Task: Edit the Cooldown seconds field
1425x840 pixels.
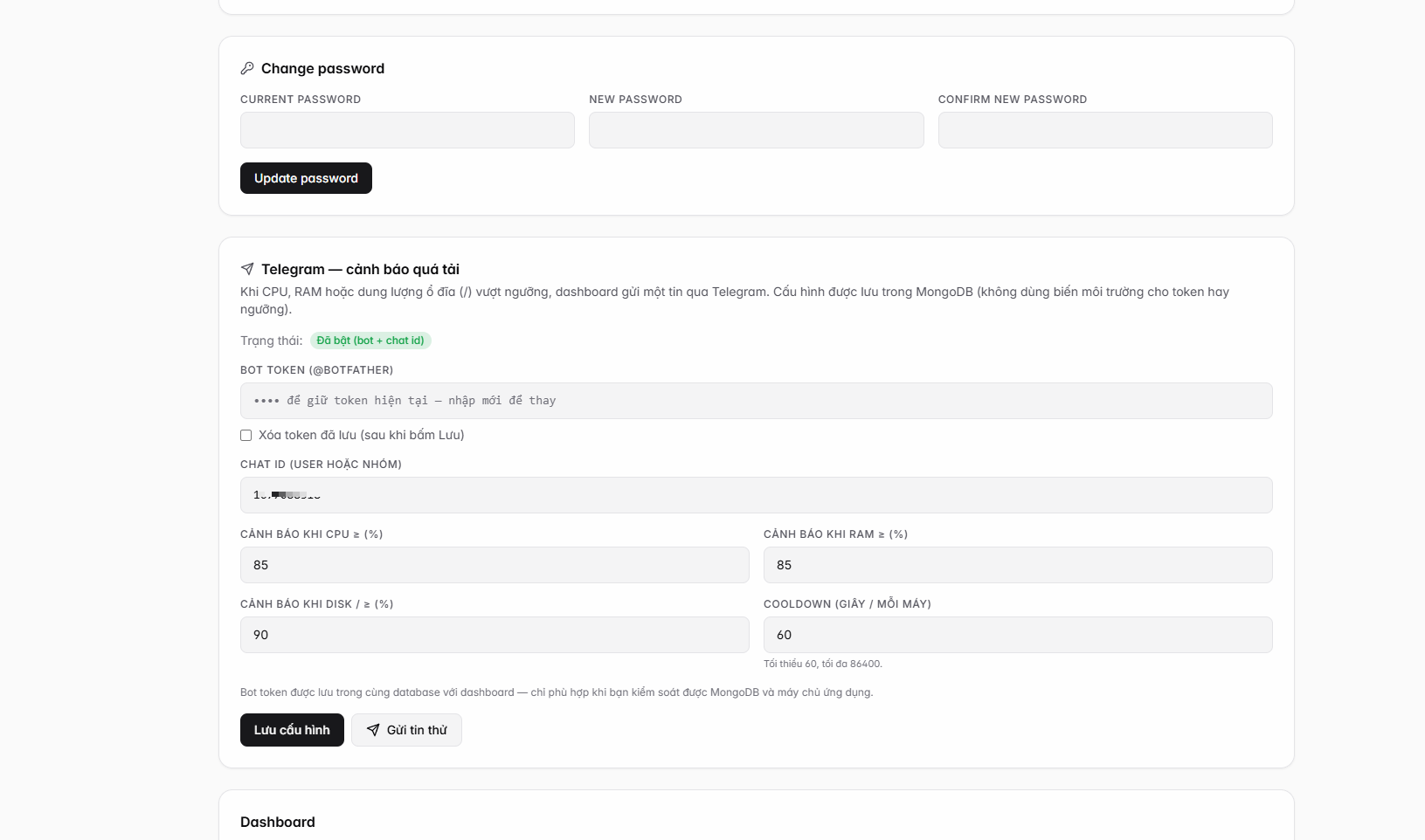Action: point(1018,635)
